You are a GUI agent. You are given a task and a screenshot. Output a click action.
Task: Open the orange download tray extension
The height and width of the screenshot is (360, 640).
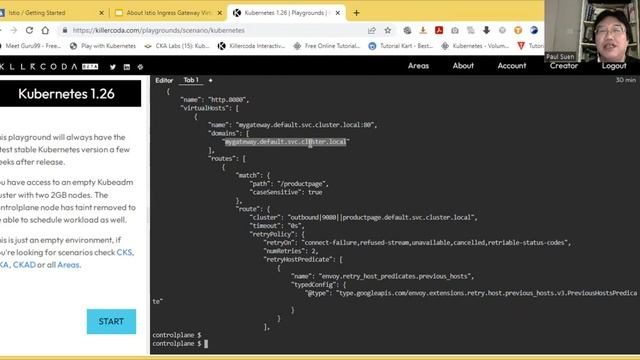(423, 30)
